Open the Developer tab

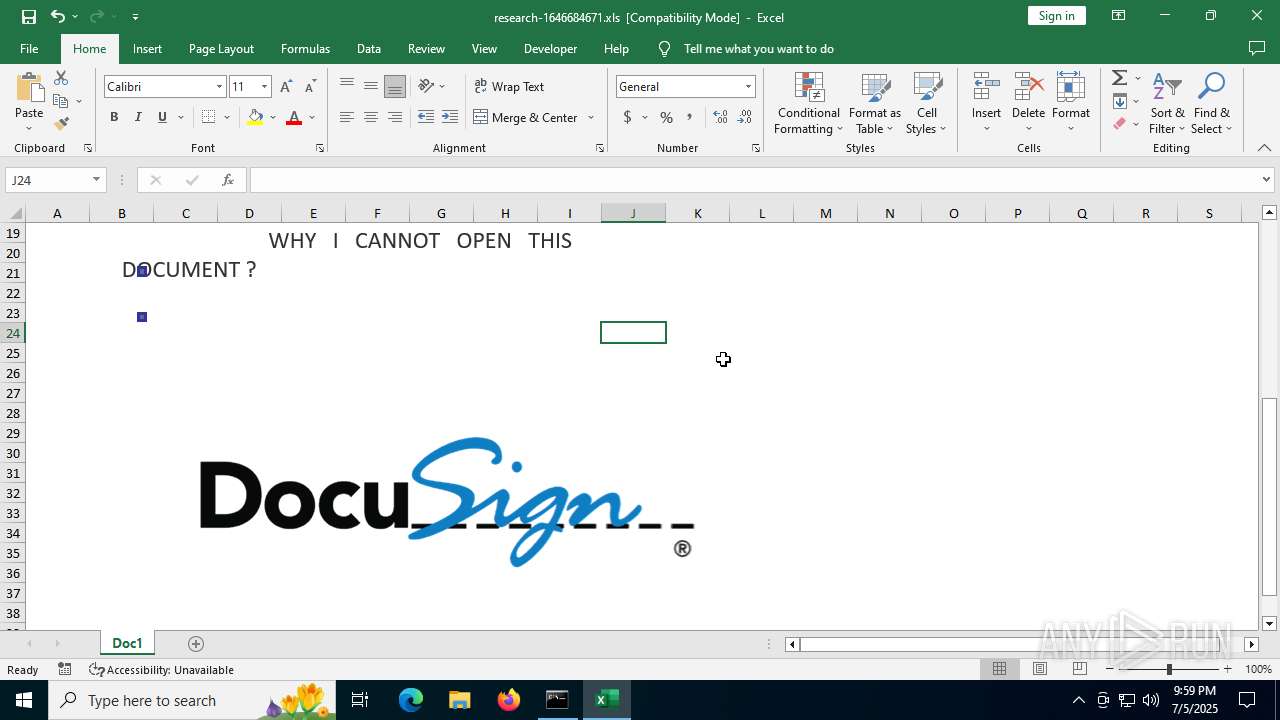coord(550,49)
